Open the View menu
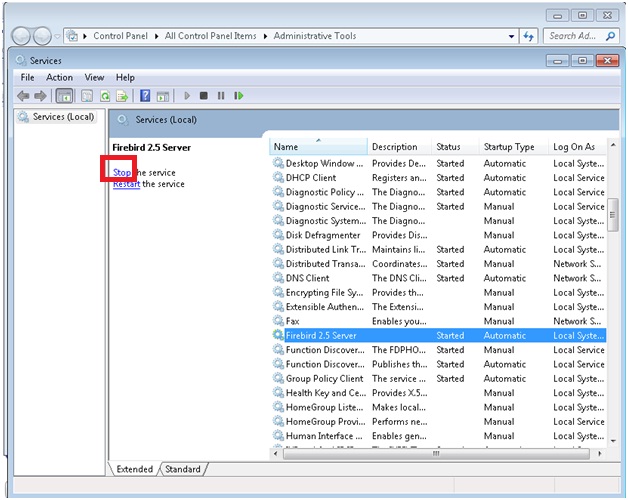 [95, 77]
